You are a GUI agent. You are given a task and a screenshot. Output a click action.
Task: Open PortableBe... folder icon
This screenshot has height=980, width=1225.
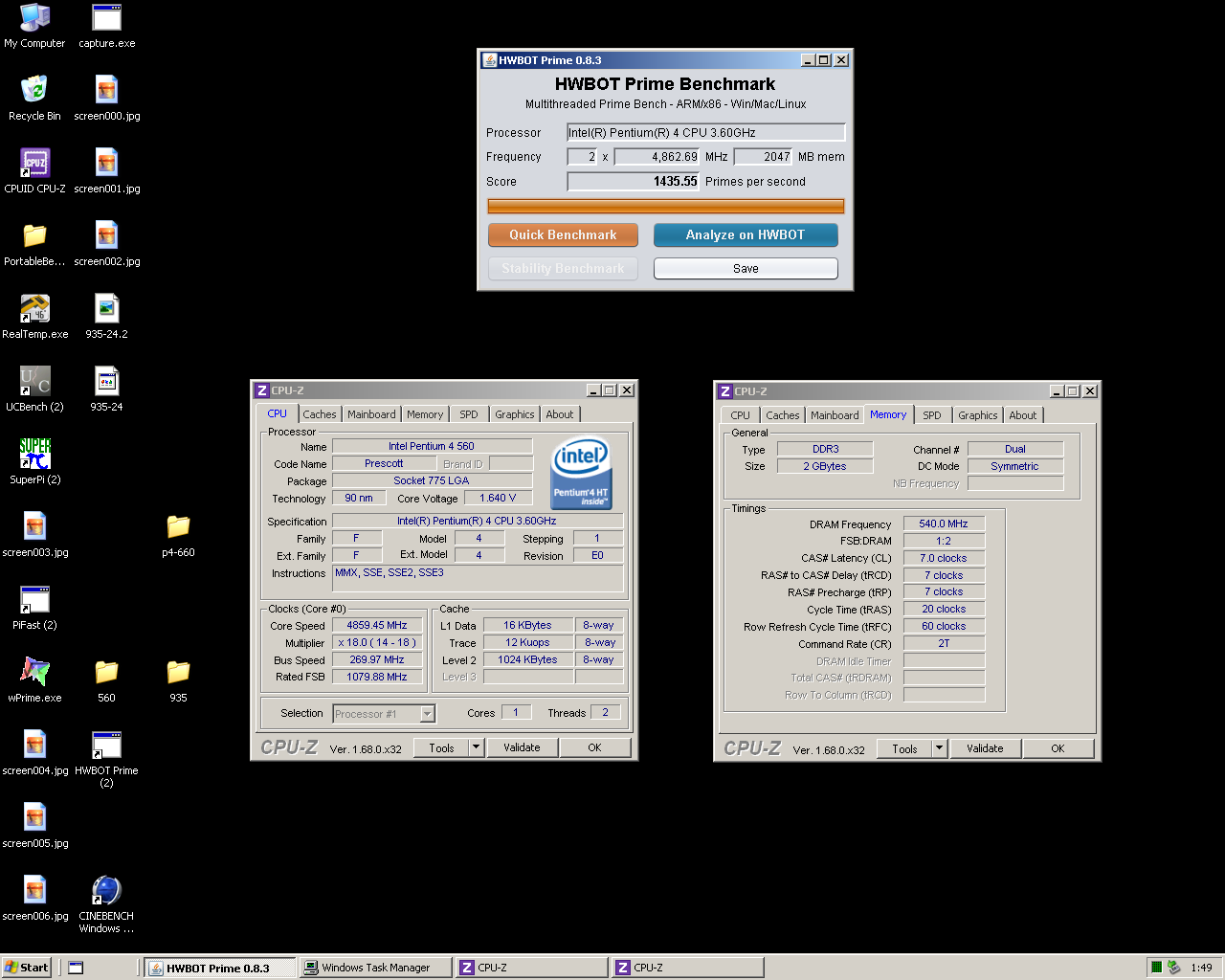click(34, 244)
